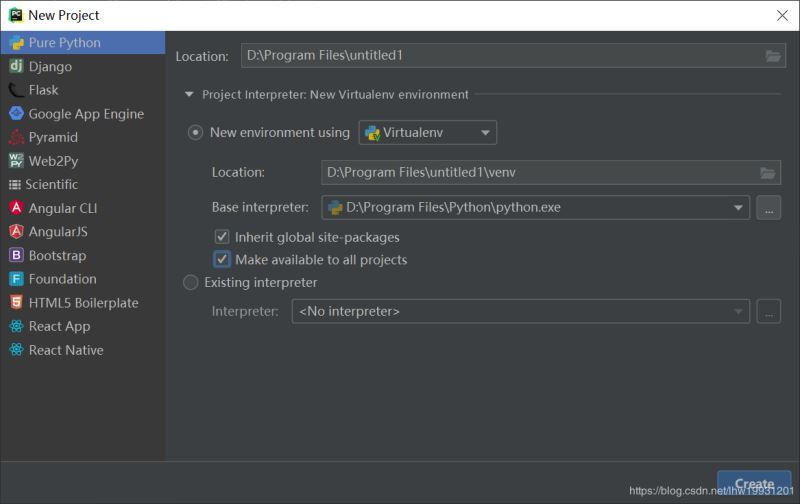Viewport: 800px width, 504px height.
Task: Choose the Google App Engine icon
Action: (16, 114)
